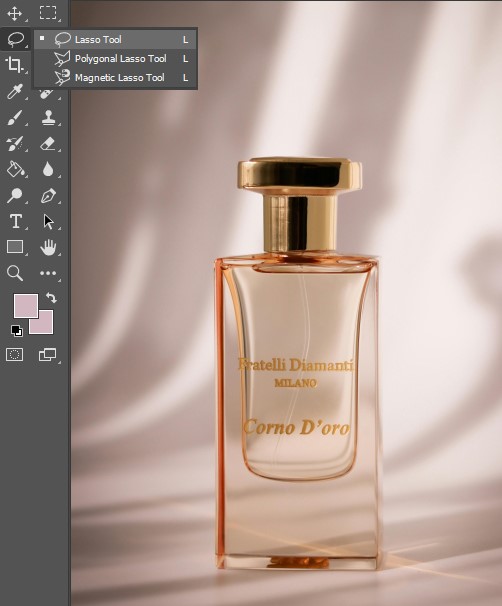Select the Eraser tool

coord(48,143)
